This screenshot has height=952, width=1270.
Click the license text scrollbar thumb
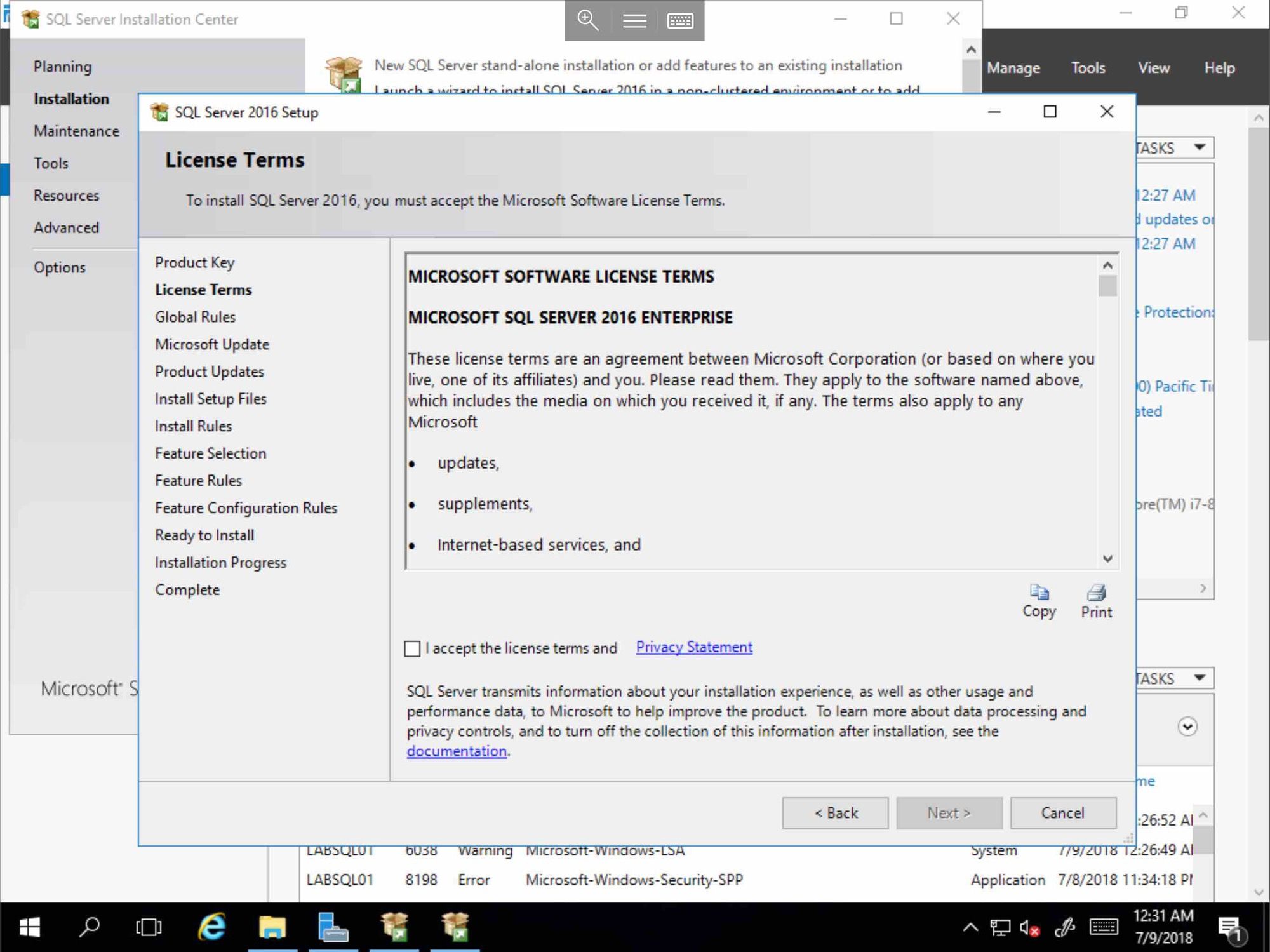[x=1107, y=286]
